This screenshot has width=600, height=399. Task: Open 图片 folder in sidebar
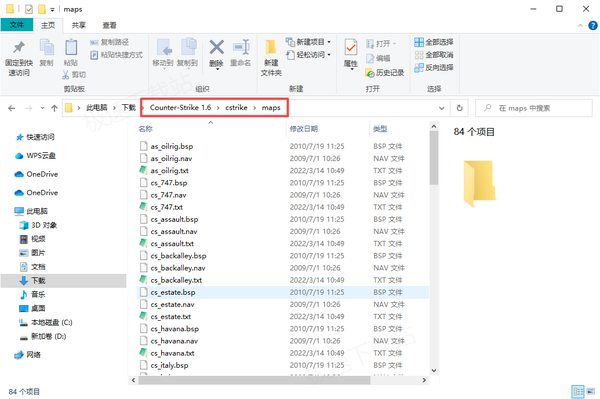tap(33, 253)
